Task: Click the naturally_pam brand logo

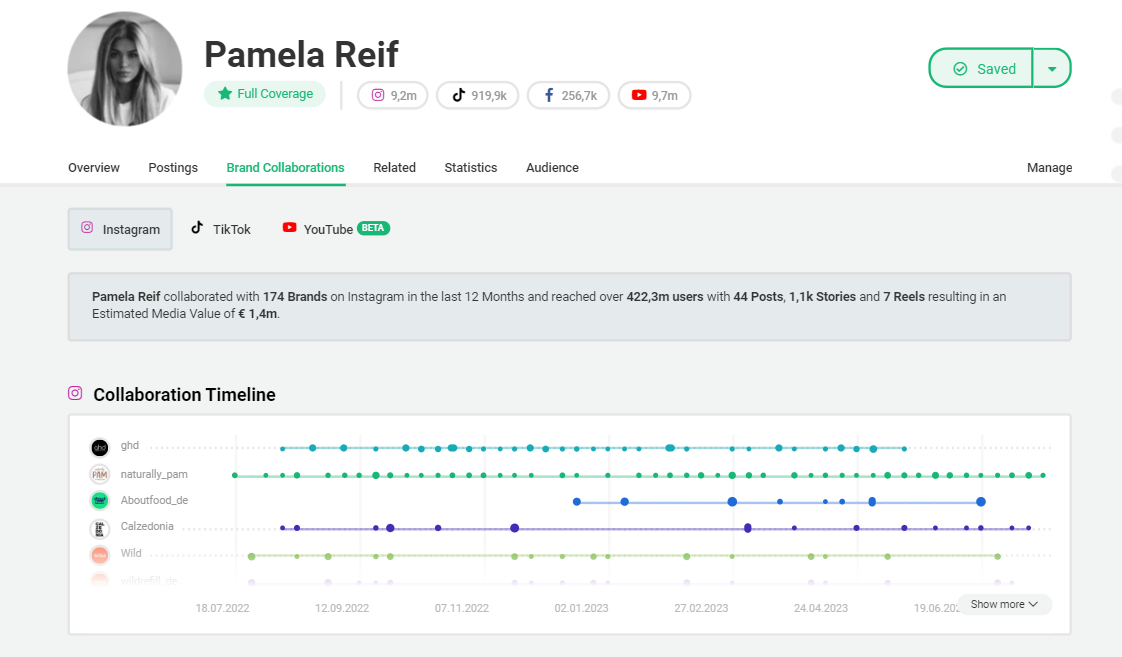Action: point(99,474)
